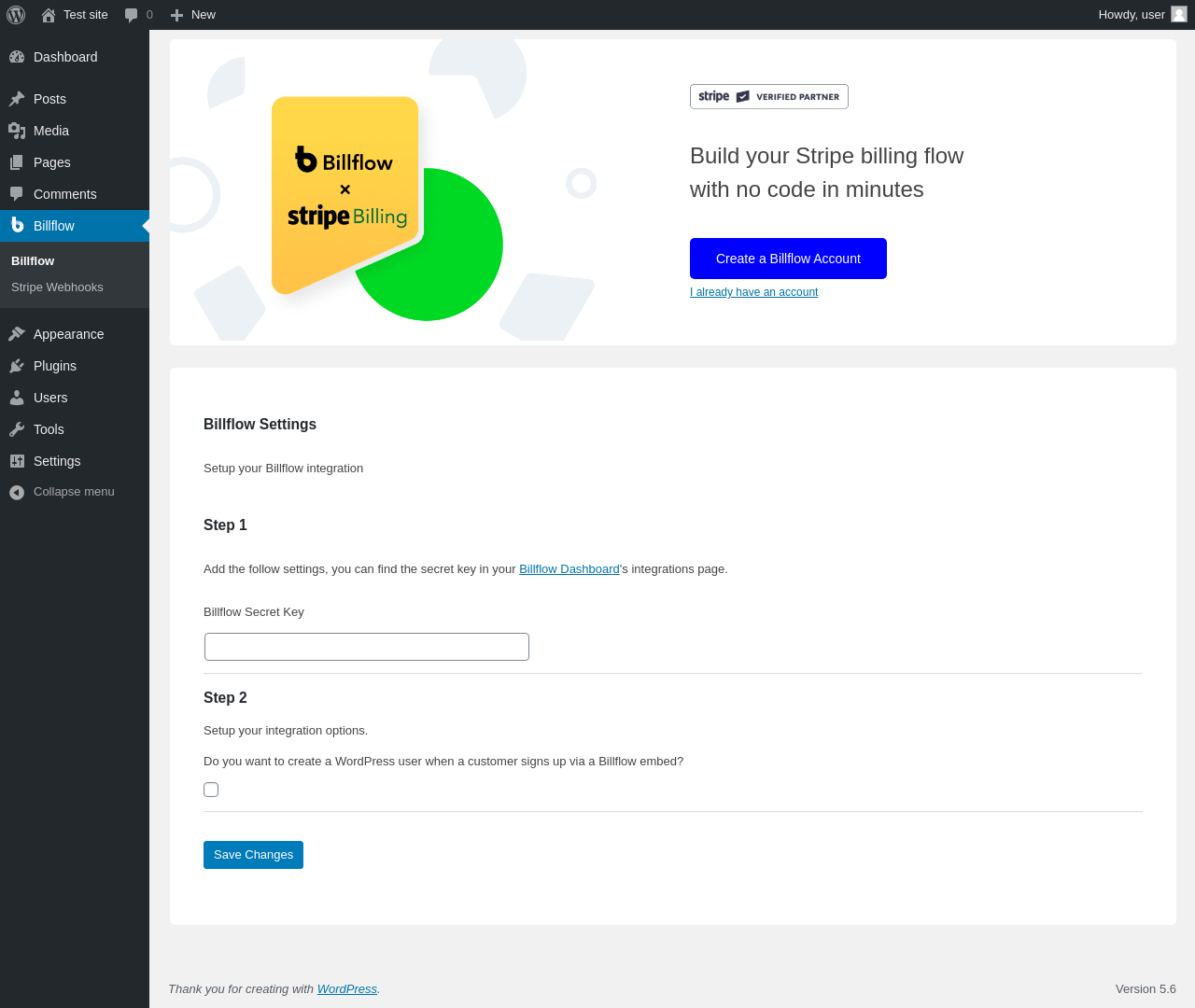Viewport: 1195px width, 1008px height.
Task: Click the plus New icon
Action: tap(177, 15)
